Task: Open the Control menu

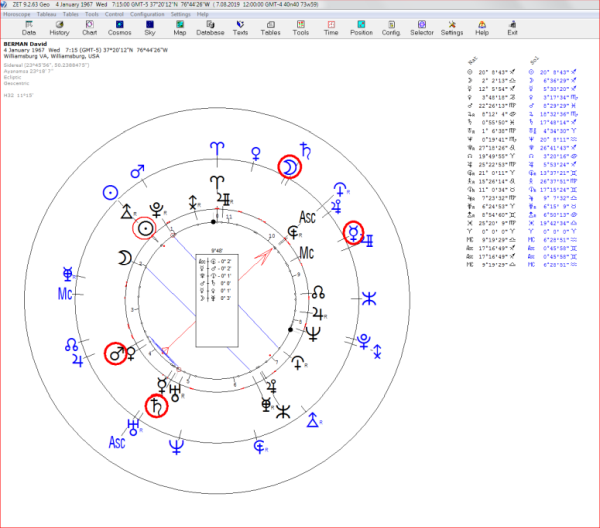Action: (114, 14)
